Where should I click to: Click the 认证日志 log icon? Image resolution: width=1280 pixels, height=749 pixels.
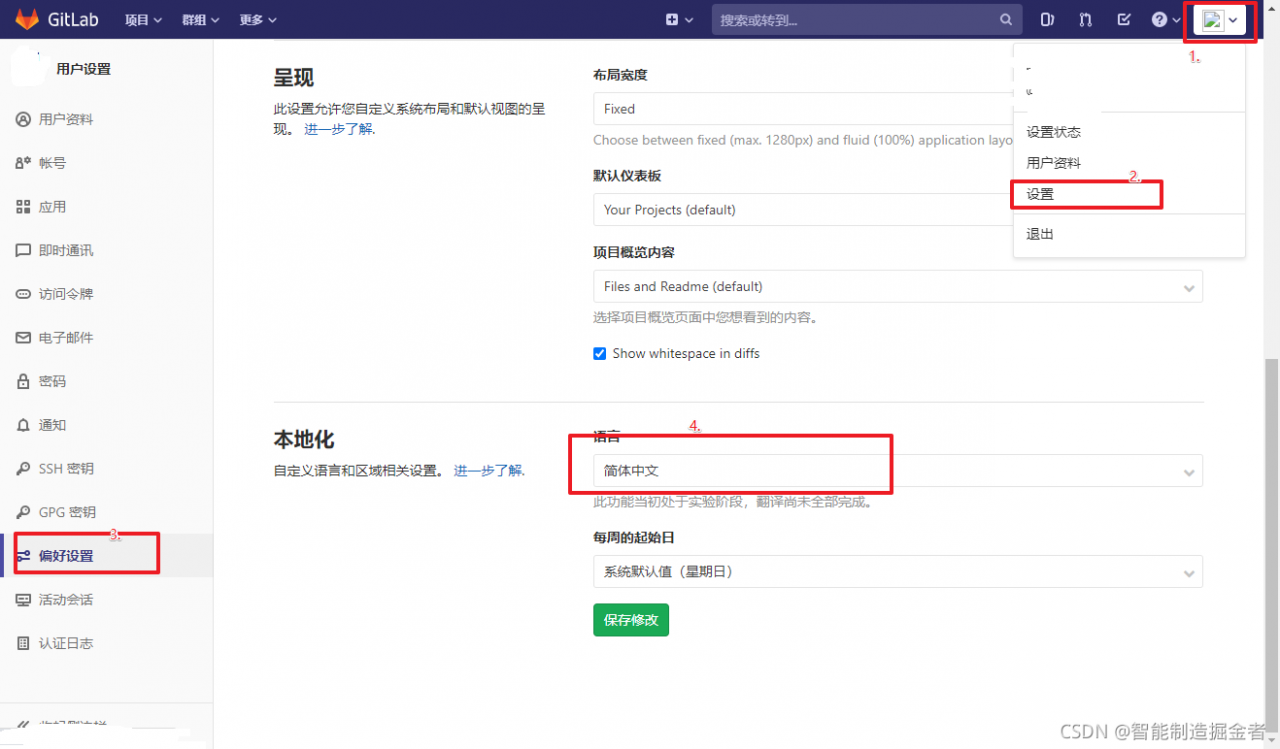tap(24, 643)
